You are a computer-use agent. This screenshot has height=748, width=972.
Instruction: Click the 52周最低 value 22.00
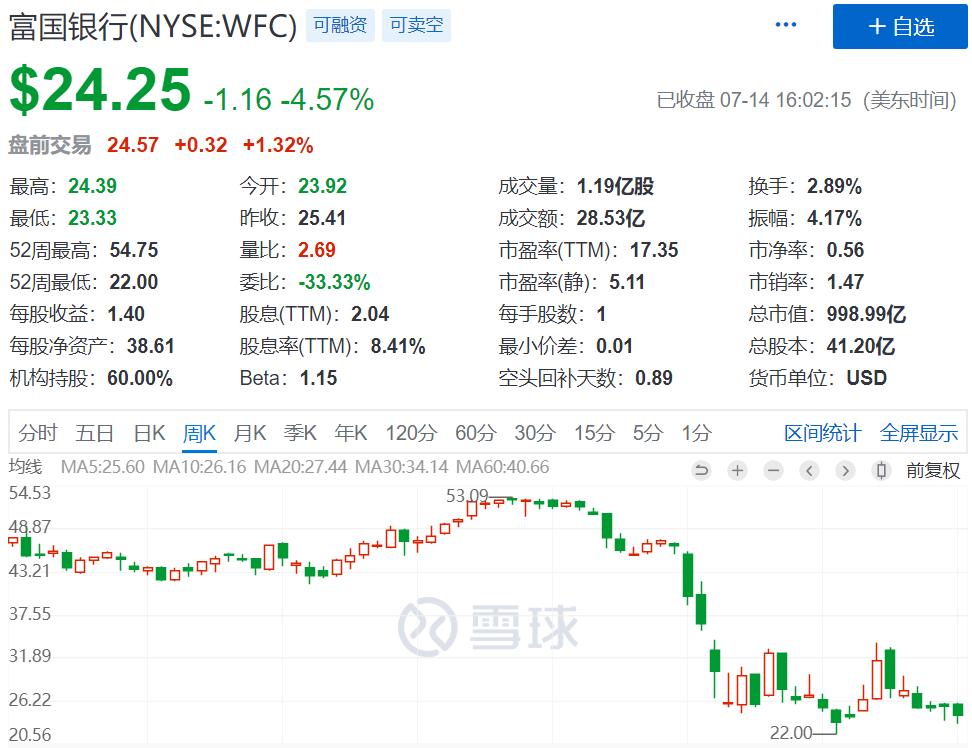[x=134, y=282]
